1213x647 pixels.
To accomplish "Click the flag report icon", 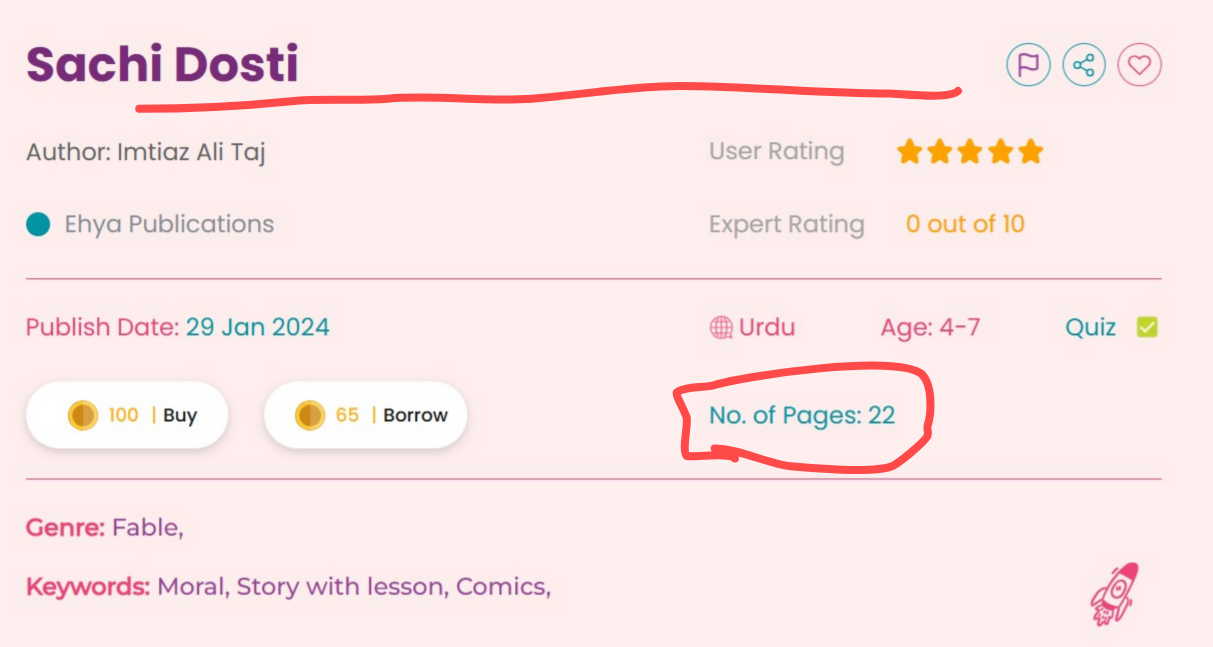I will (x=1028, y=66).
